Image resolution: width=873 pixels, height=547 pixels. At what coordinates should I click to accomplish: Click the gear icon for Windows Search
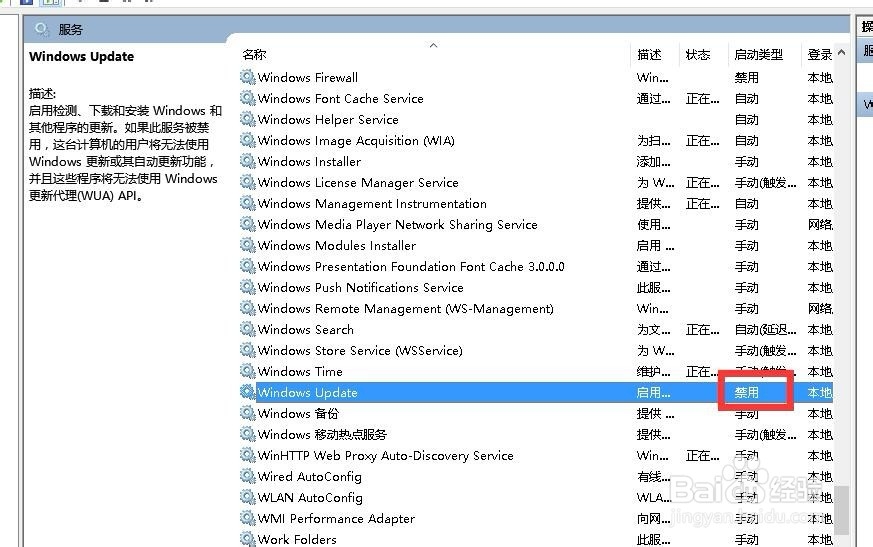(248, 329)
